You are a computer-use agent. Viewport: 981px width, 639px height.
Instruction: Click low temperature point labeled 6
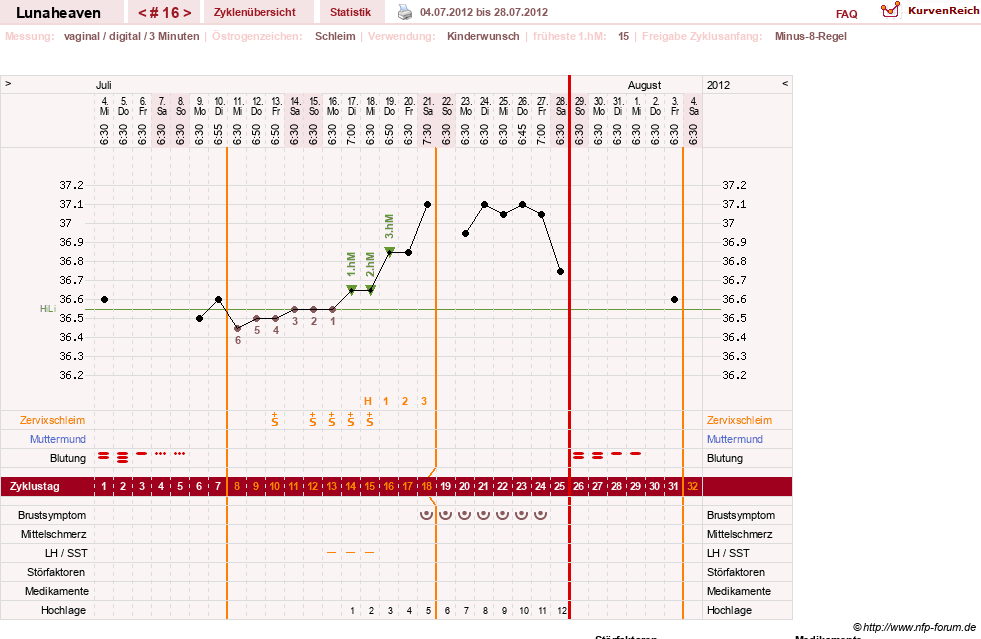pos(237,329)
